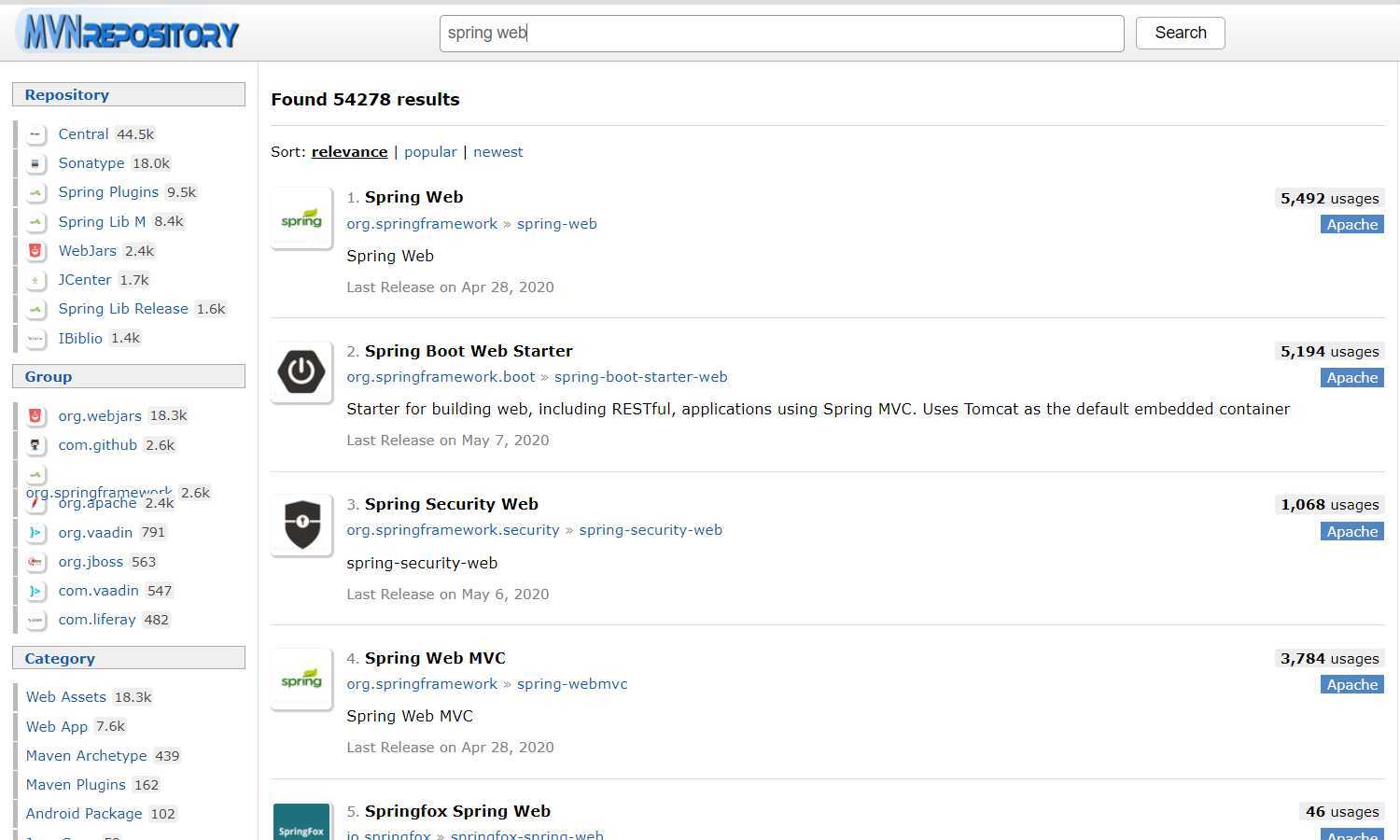Select the org.vaadin group icon
1400x840 pixels.
coord(35,533)
